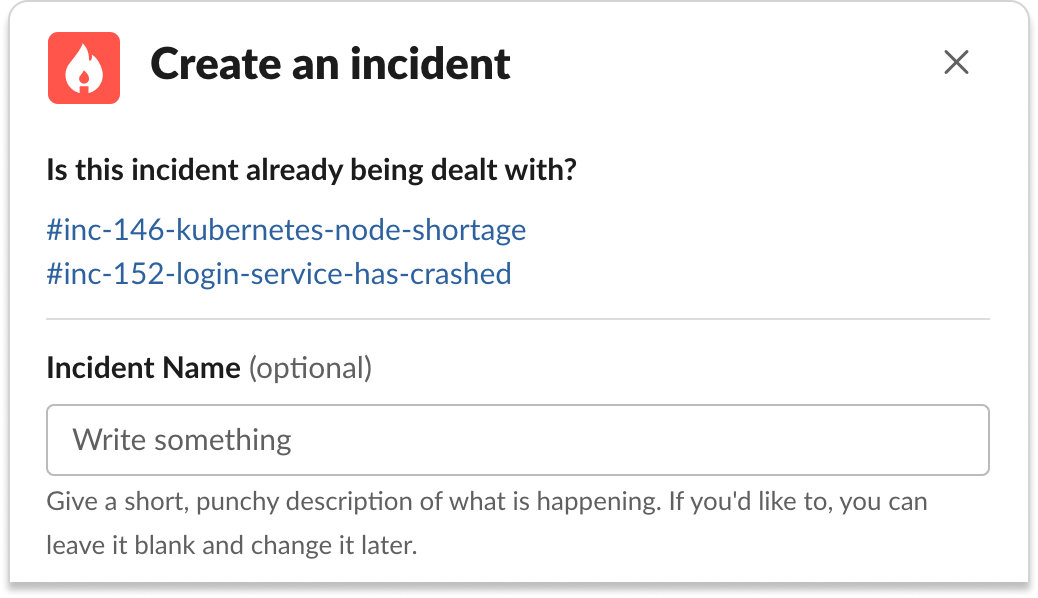Go to the login service crashed incident
The image size is (1038, 598).
pyautogui.click(x=279, y=274)
